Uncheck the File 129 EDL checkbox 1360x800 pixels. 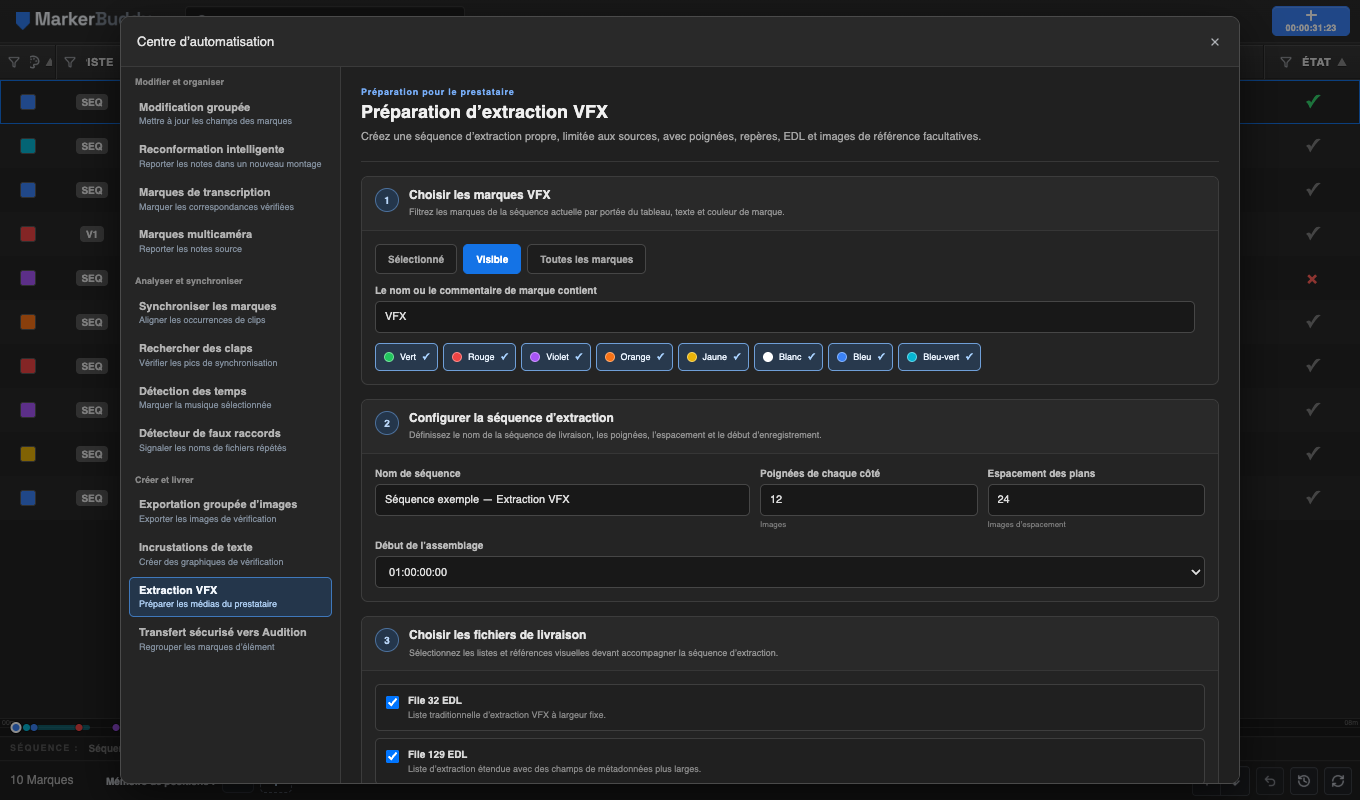pyautogui.click(x=393, y=756)
